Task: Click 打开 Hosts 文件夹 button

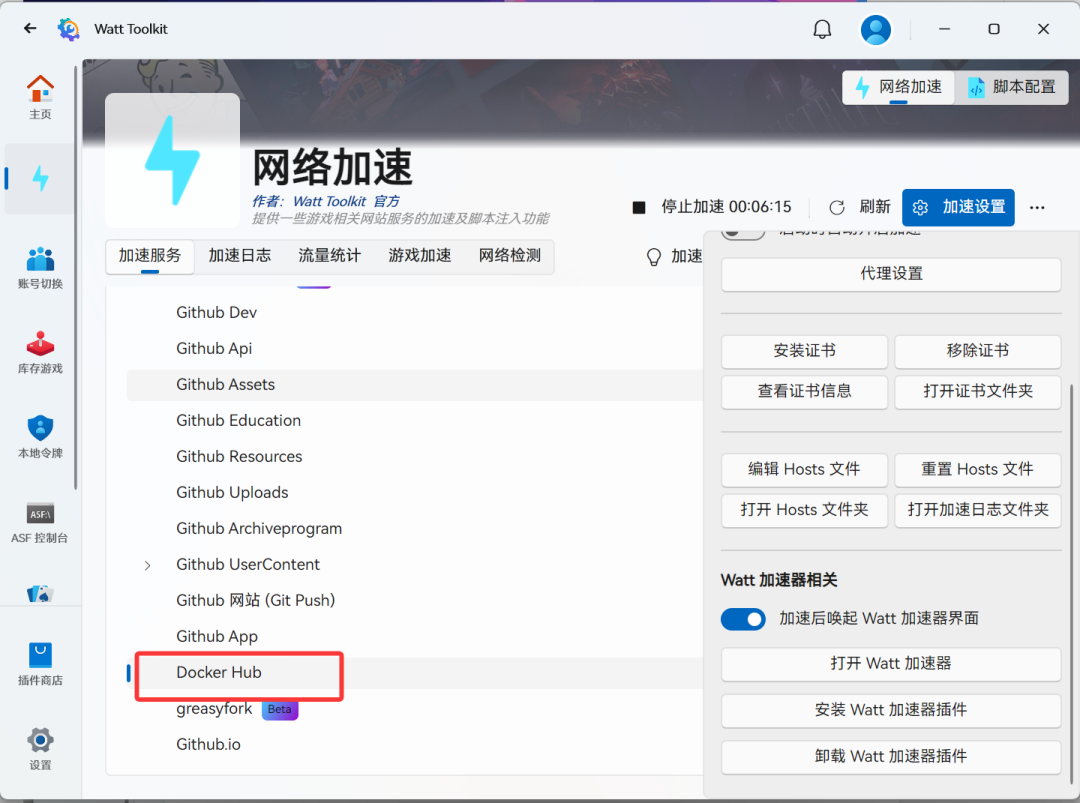Action: (x=804, y=510)
